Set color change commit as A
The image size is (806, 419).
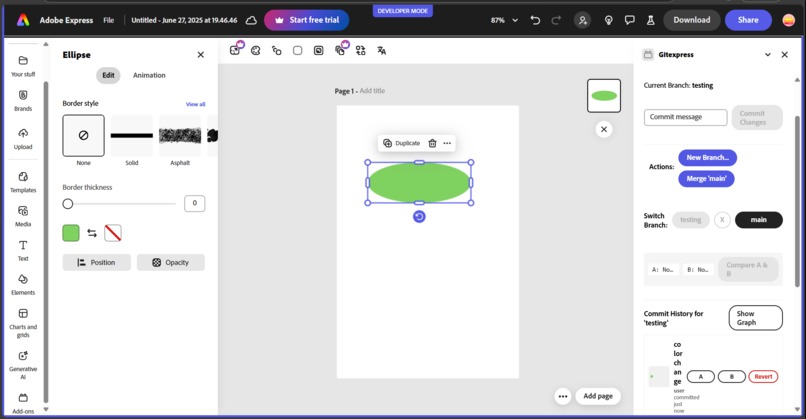click(701, 376)
